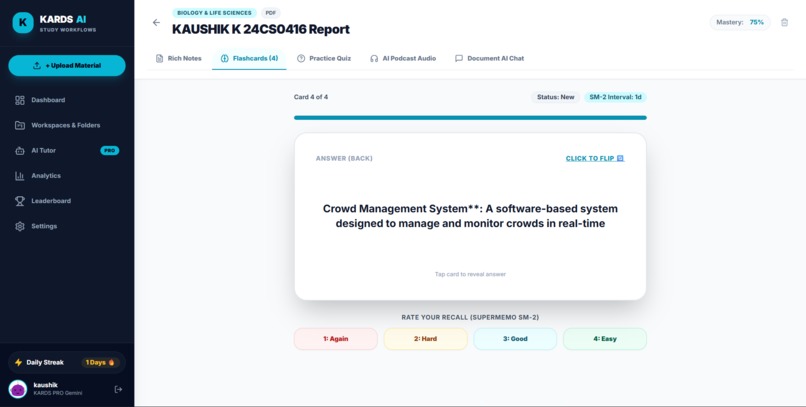
Task: Click the trash delete icon
Action: (784, 22)
